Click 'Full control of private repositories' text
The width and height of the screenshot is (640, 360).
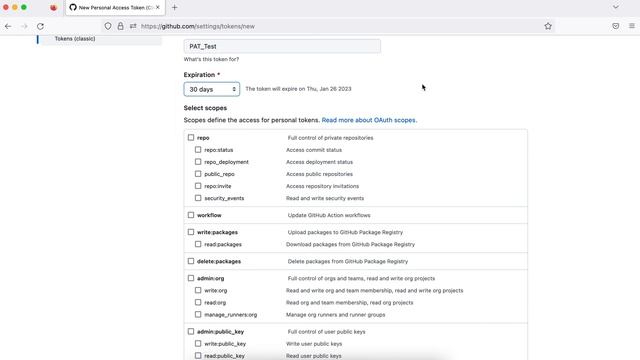(x=330, y=138)
